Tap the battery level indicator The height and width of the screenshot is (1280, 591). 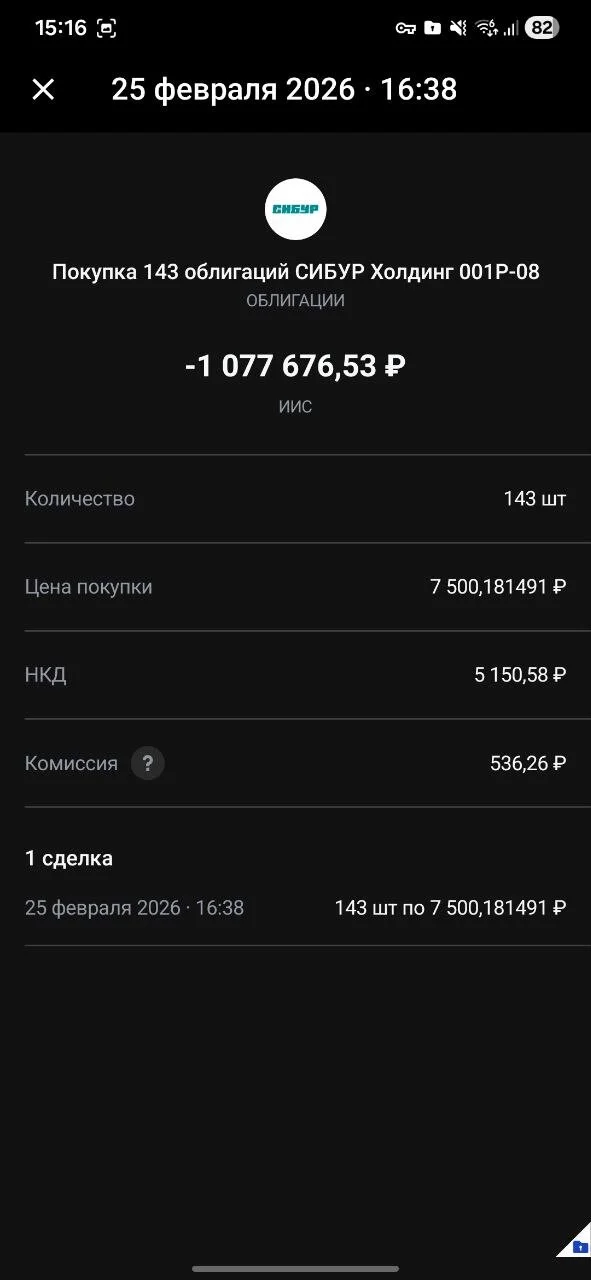click(541, 28)
